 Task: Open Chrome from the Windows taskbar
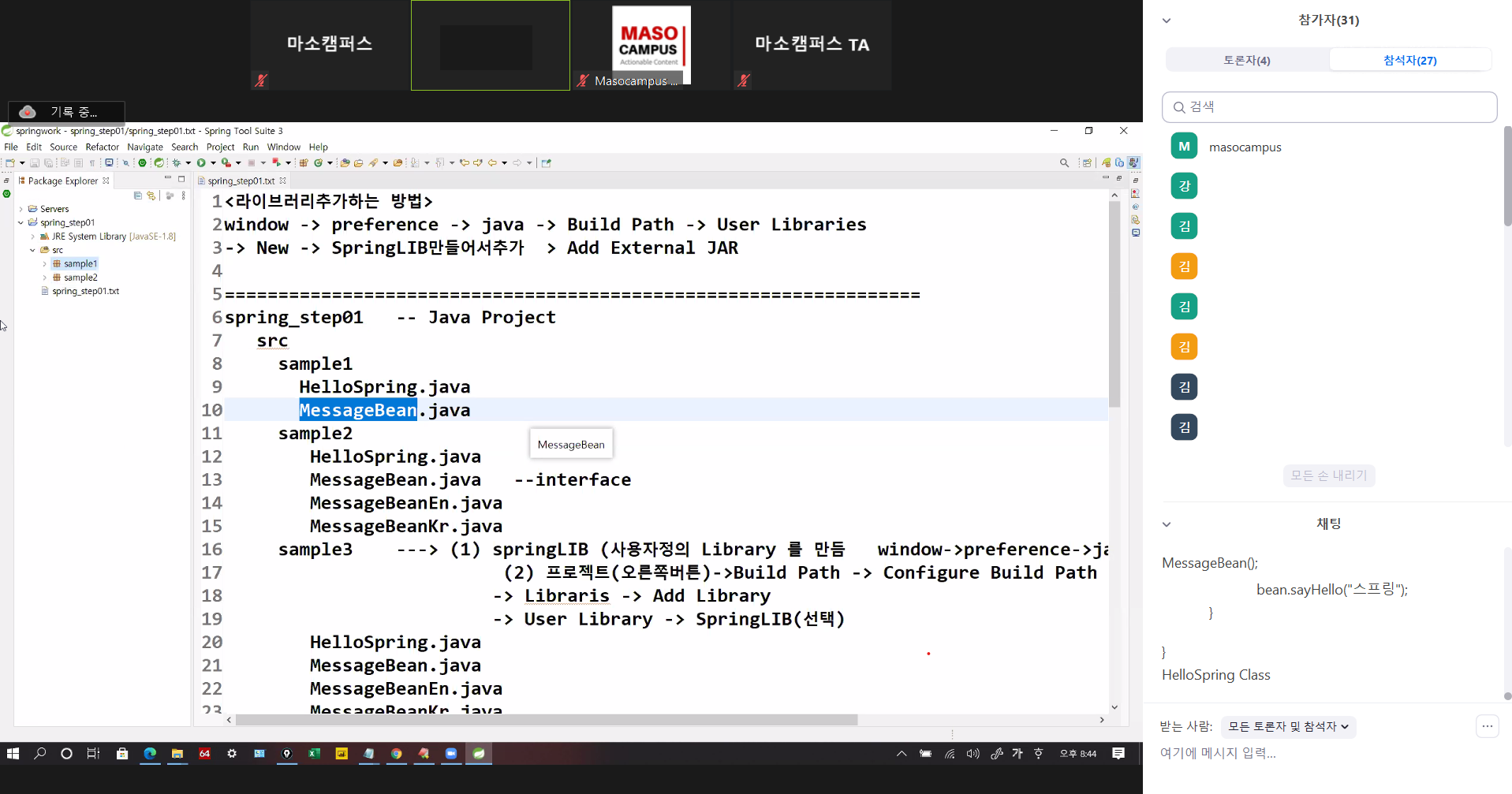(x=396, y=754)
